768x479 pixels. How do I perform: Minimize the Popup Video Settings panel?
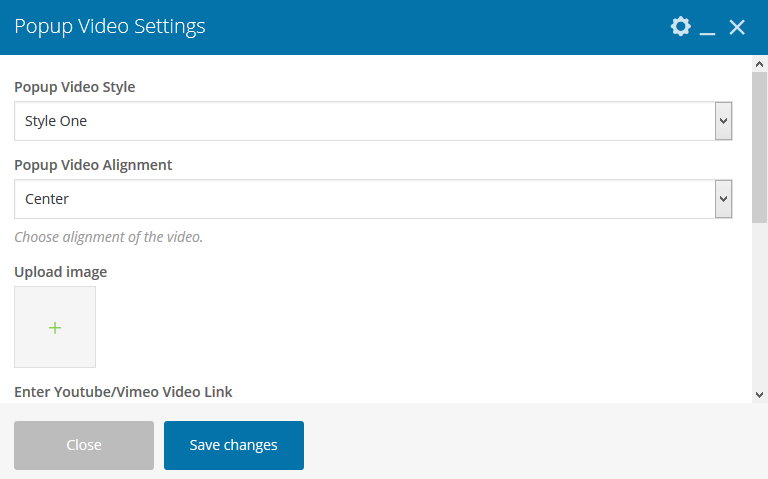click(x=708, y=28)
